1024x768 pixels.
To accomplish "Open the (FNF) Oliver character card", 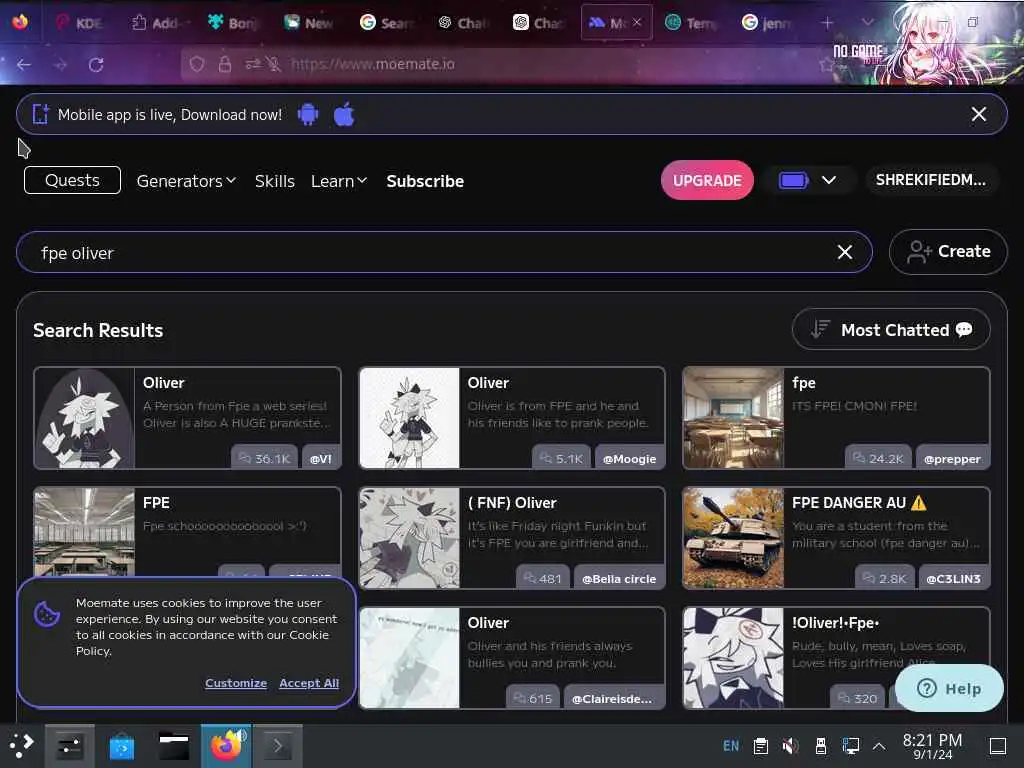I will 512,537.
